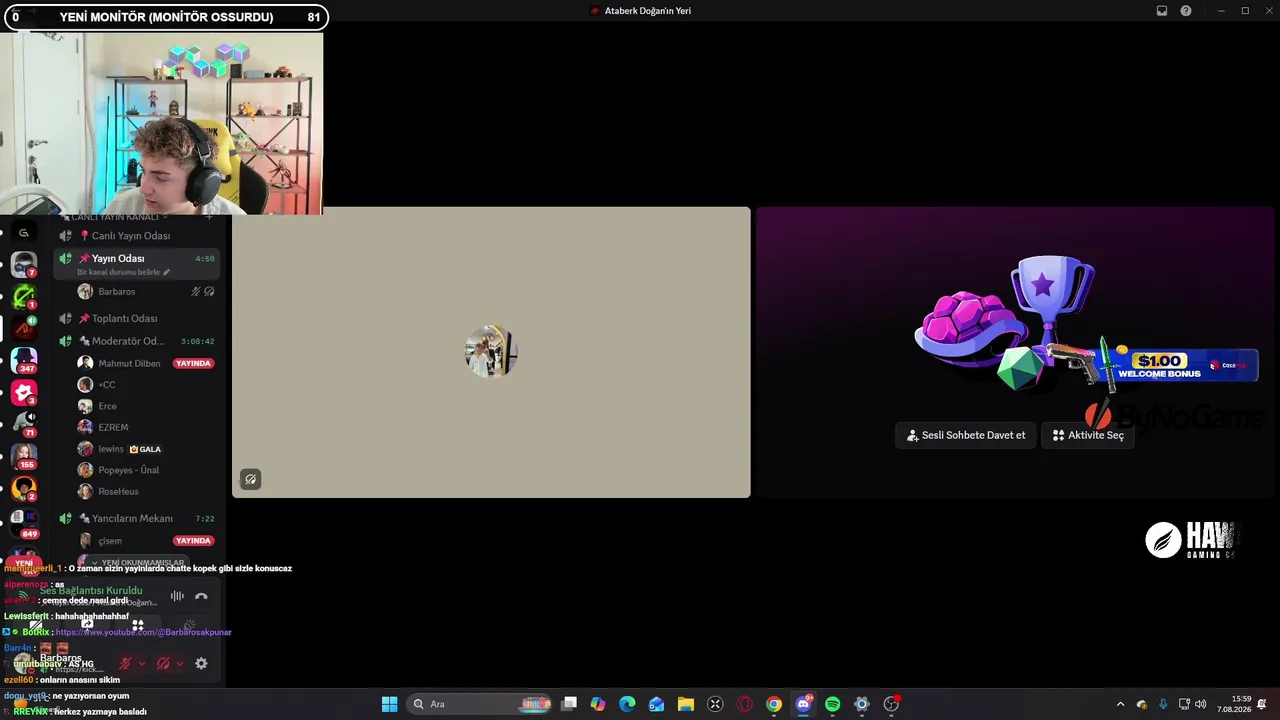Edit channel status 'Bir kanal durumu belirle'
1280x720 pixels.
pos(123,272)
